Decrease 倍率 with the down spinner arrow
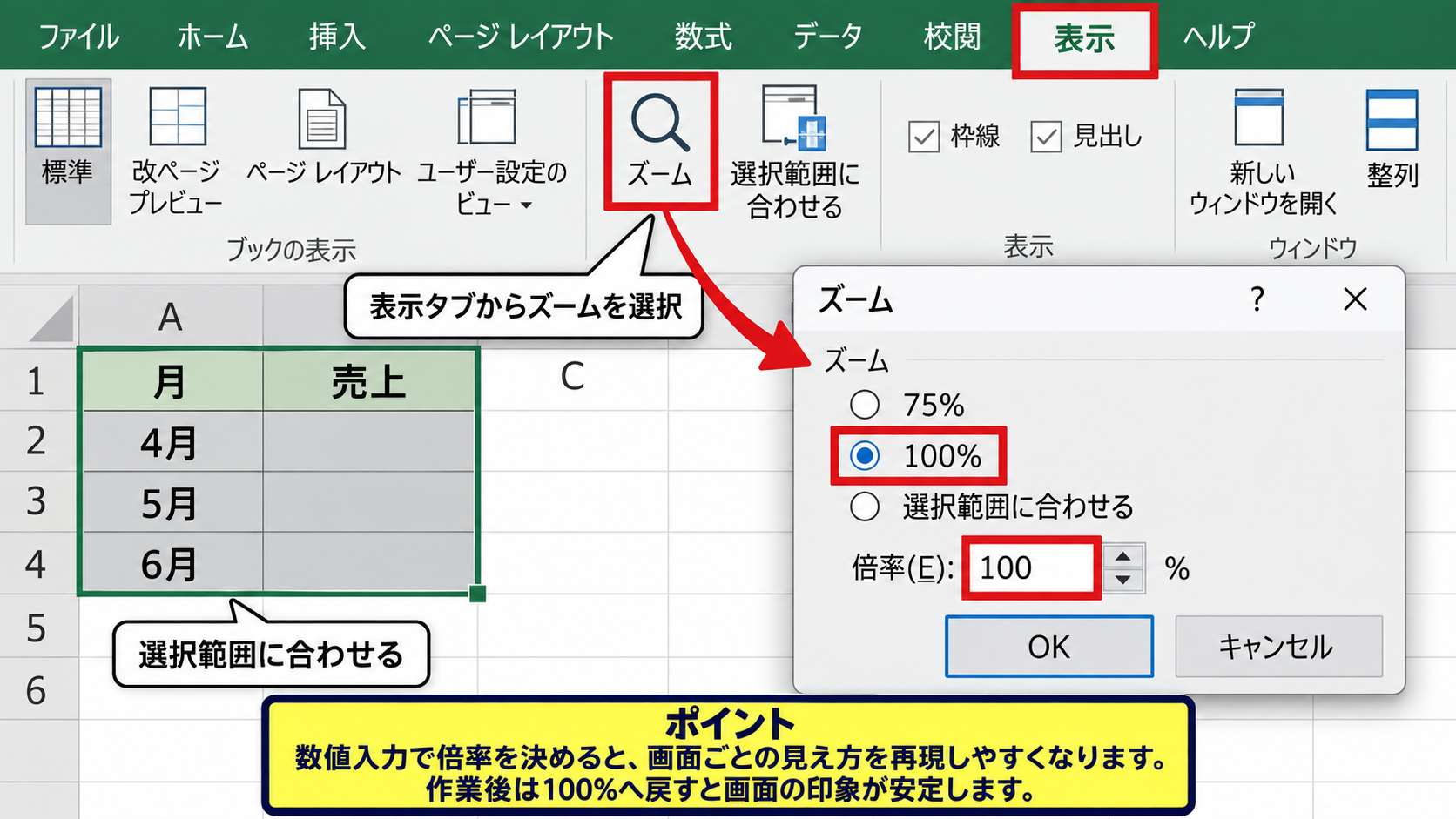 click(x=1123, y=580)
